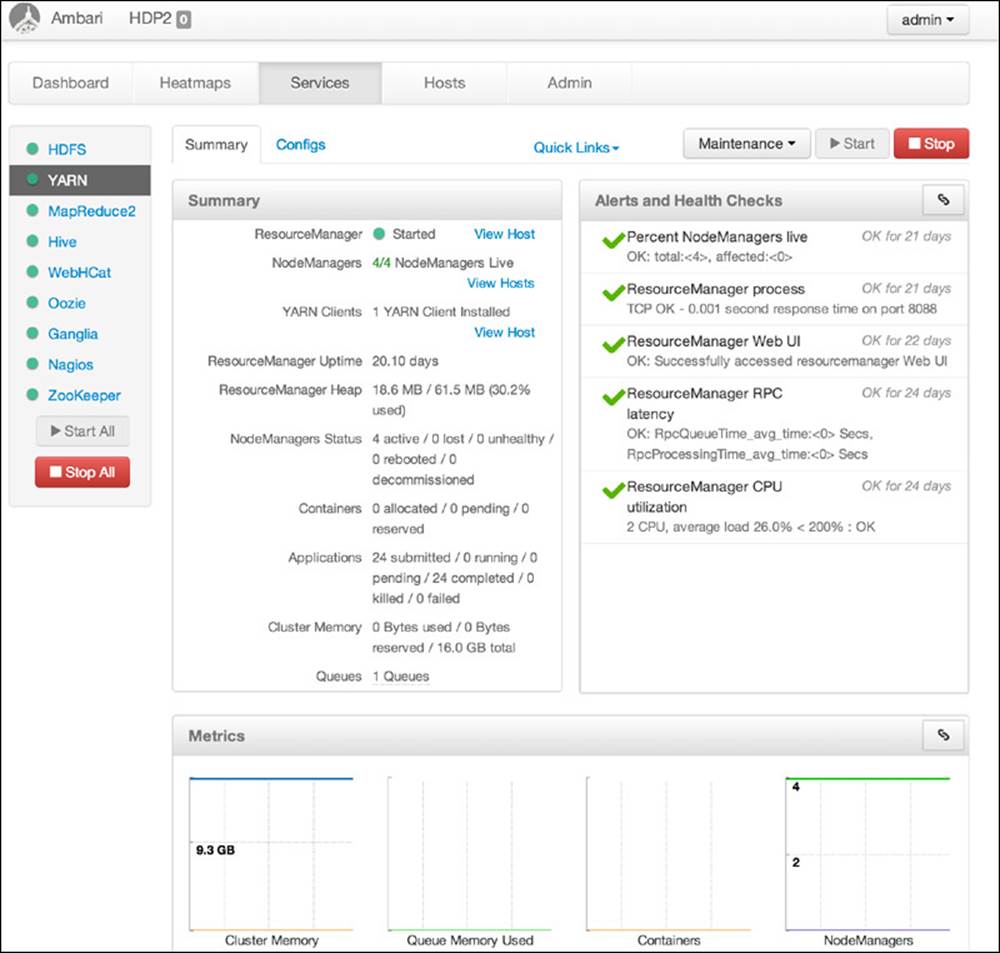Click the Ambari logo icon
This screenshot has width=1000, height=953.
point(24,18)
